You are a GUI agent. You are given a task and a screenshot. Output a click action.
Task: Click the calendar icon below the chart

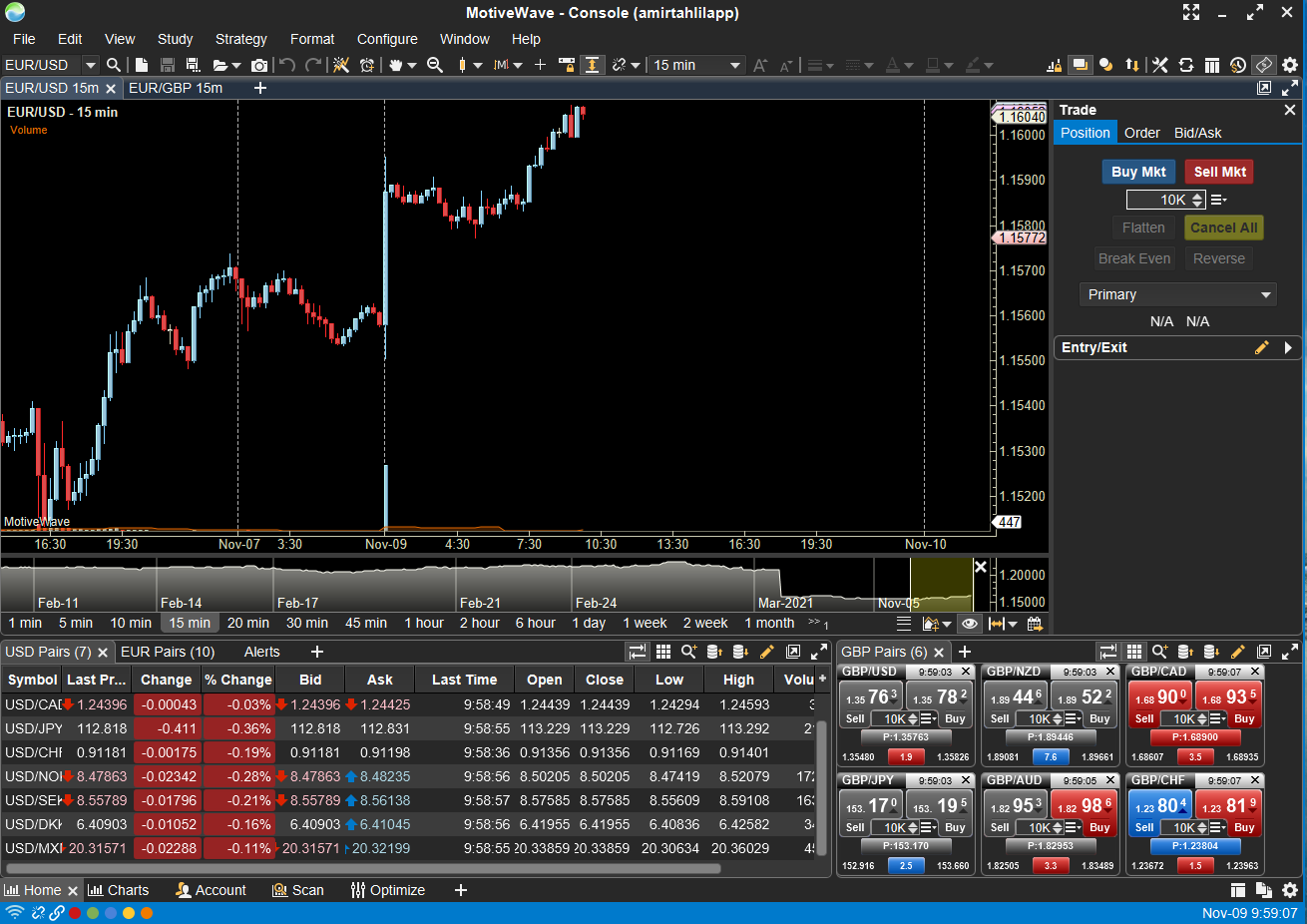pos(1035,624)
